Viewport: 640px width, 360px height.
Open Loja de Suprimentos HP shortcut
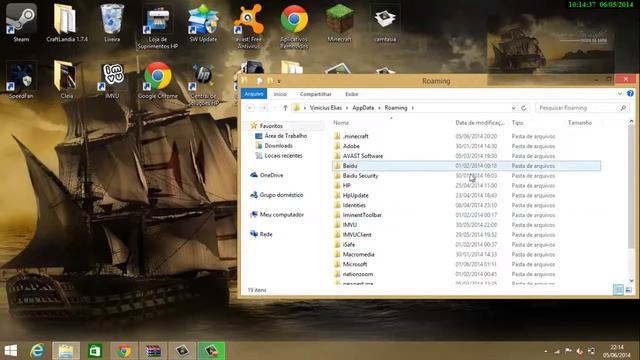tap(158, 27)
